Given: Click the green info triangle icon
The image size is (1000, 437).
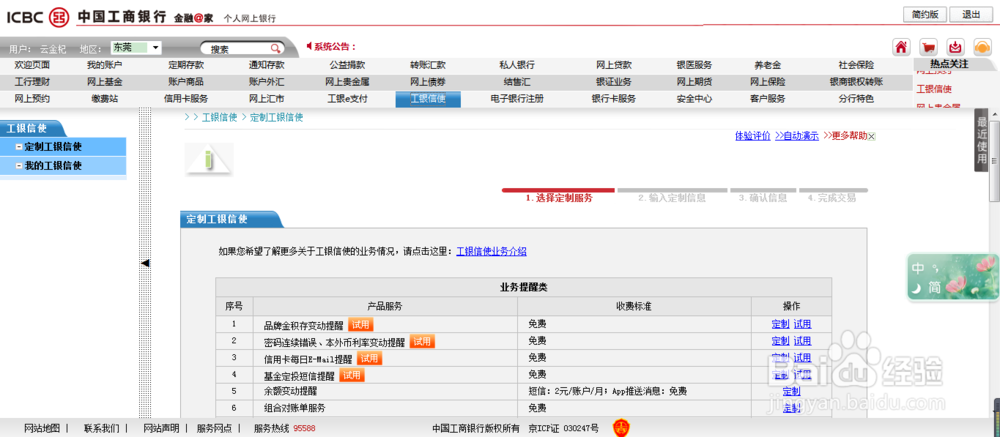Looking at the screenshot, I should 209,159.
